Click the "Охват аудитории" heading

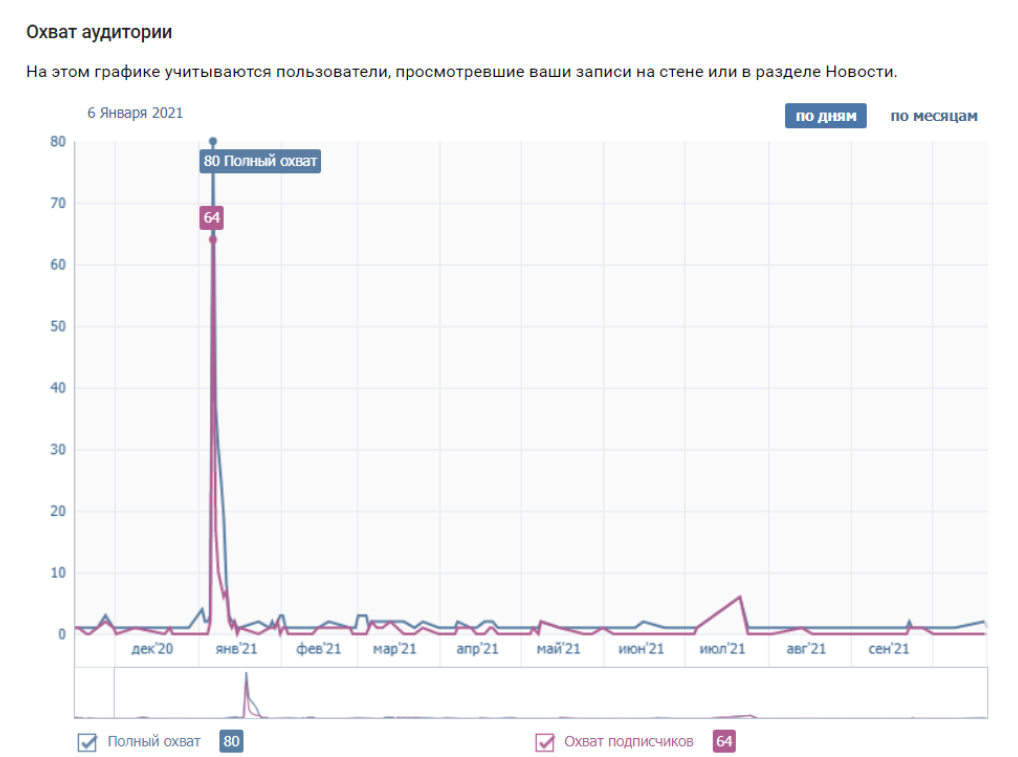pos(99,33)
